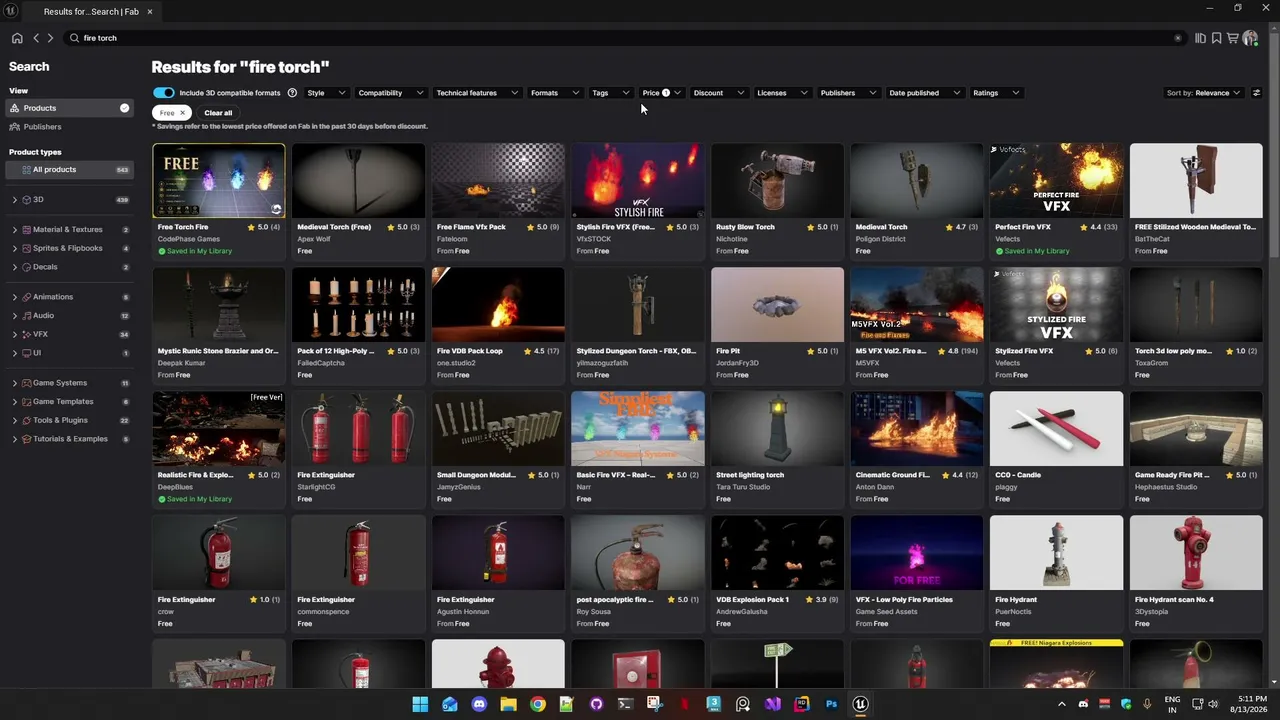Open the Date published dropdown
The image size is (1280, 720).
(924, 93)
